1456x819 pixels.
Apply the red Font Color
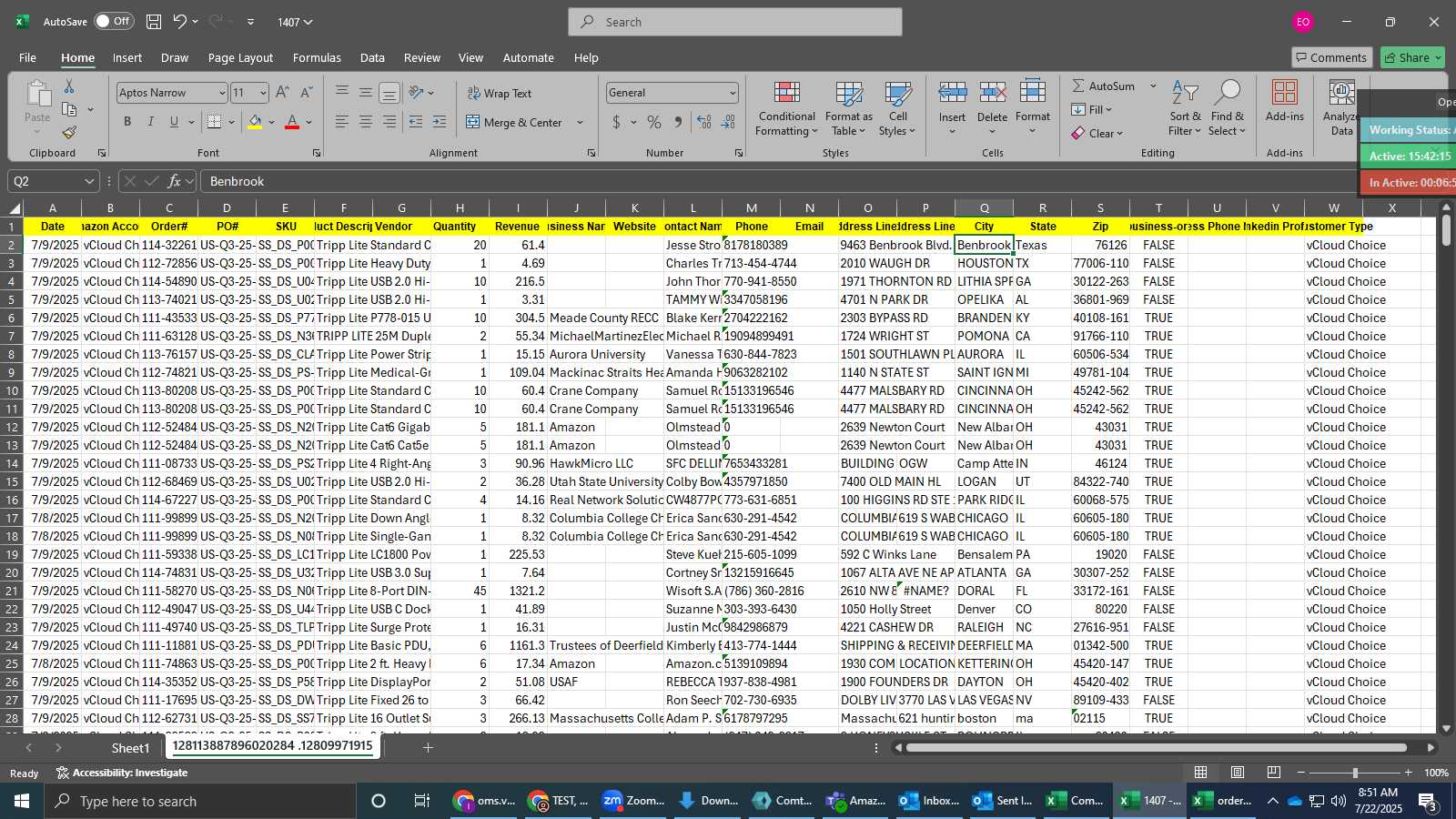[x=292, y=122]
